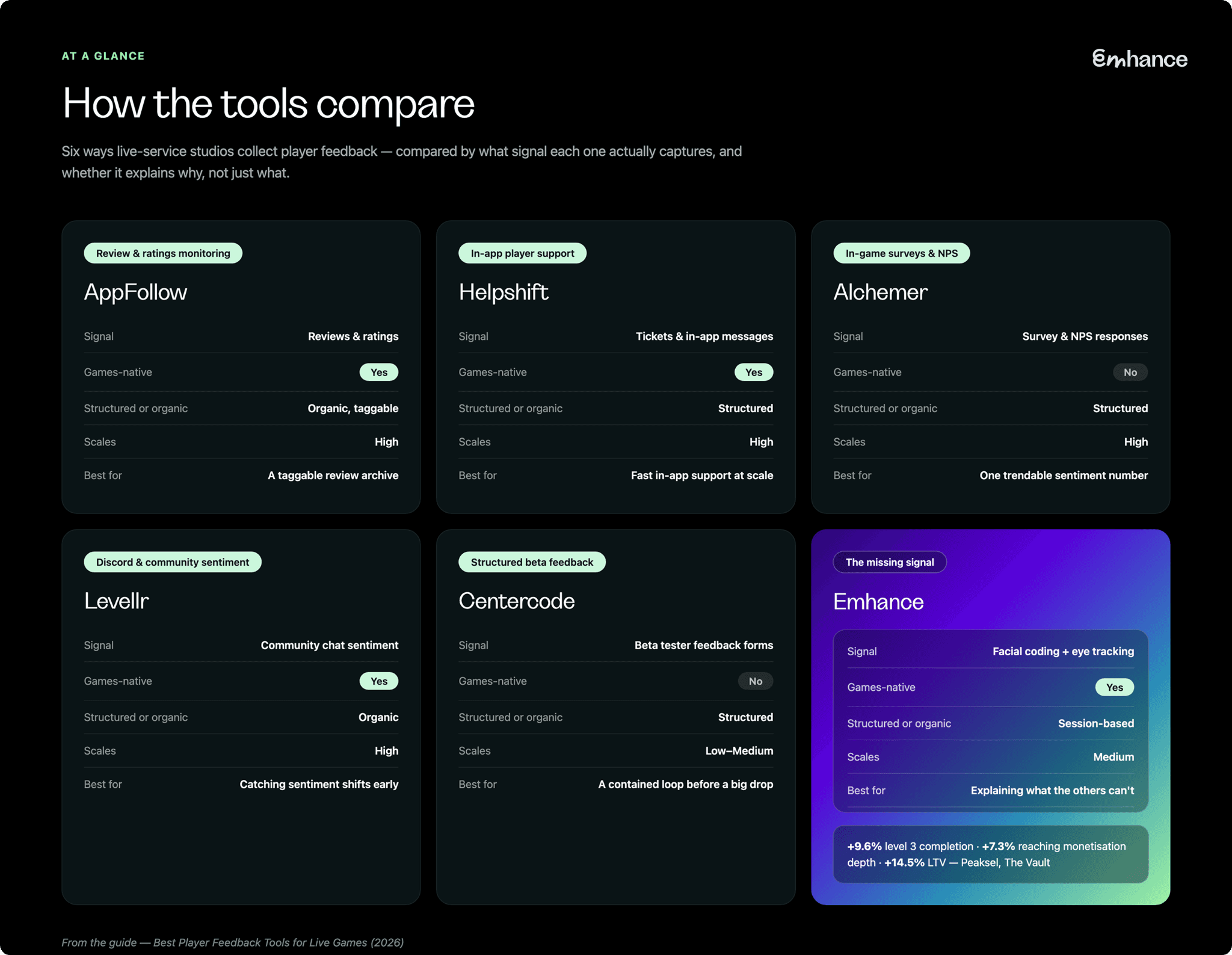Click the Helpshift card title
The width and height of the screenshot is (1232, 955).
click(x=504, y=292)
